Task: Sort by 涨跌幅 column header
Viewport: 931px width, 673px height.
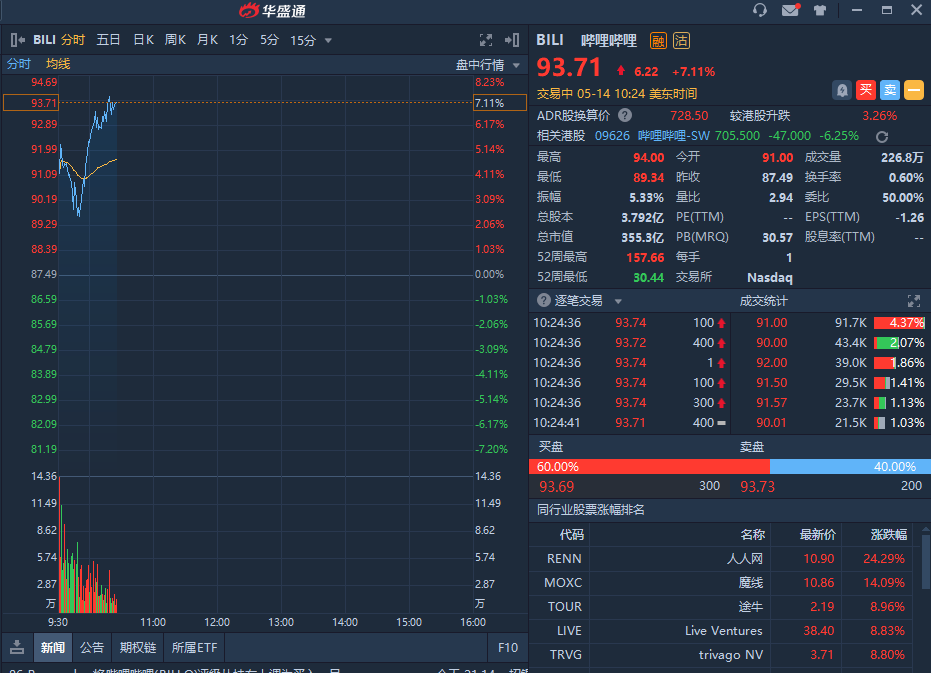Action: coord(889,535)
